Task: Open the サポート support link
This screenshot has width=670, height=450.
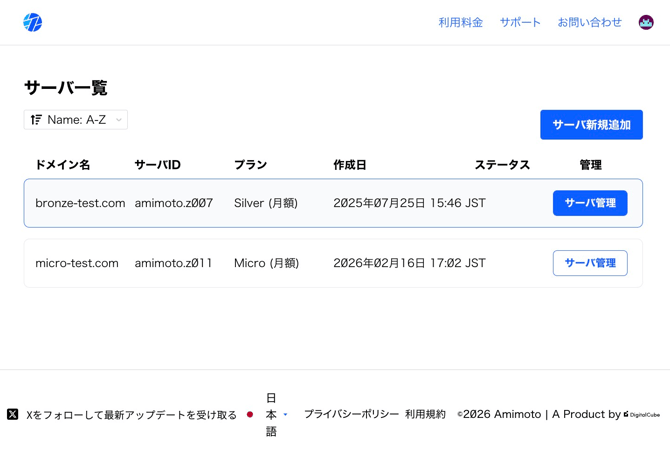Action: click(x=520, y=22)
